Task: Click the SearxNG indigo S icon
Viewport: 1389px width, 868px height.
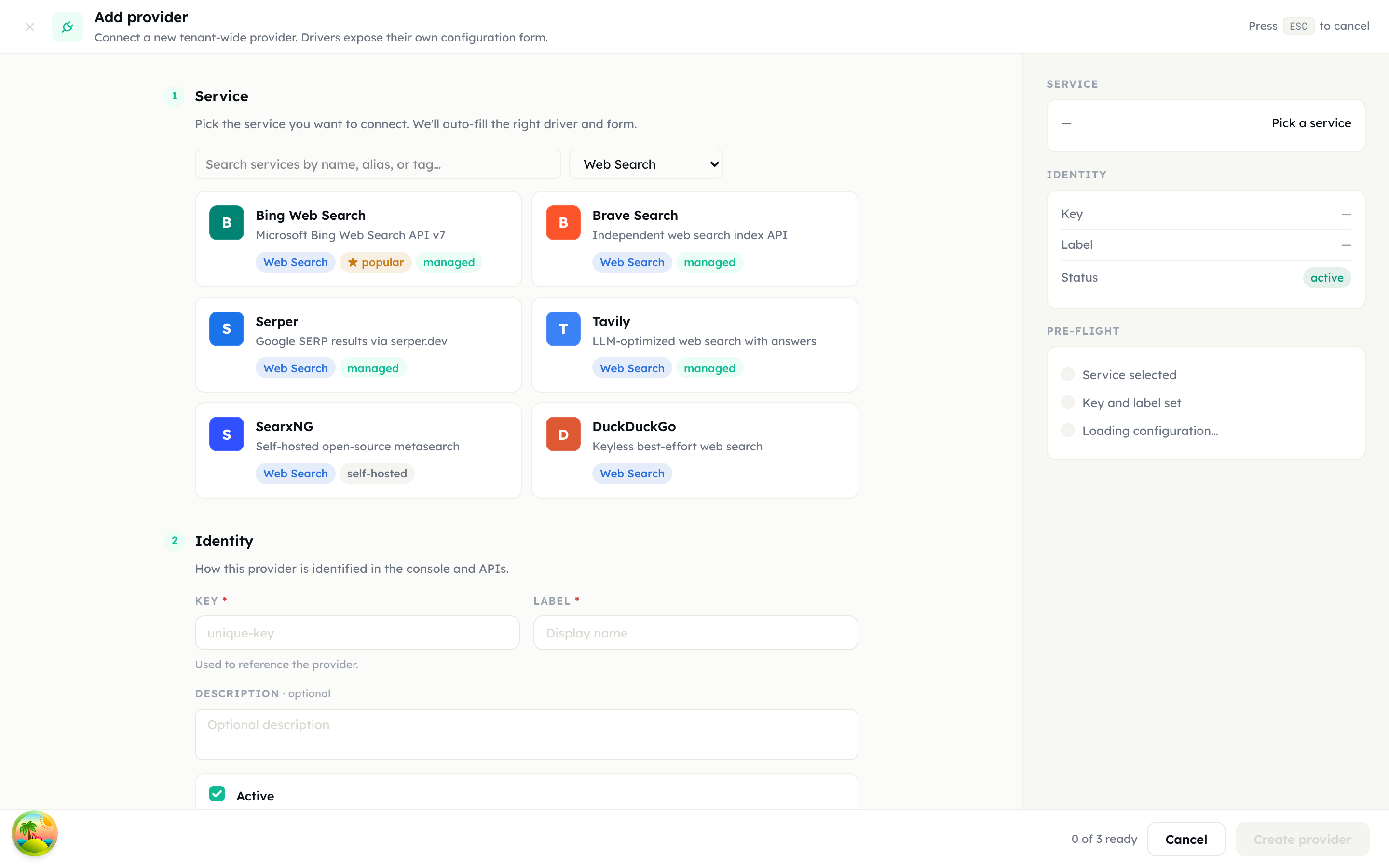Action: 227,434
